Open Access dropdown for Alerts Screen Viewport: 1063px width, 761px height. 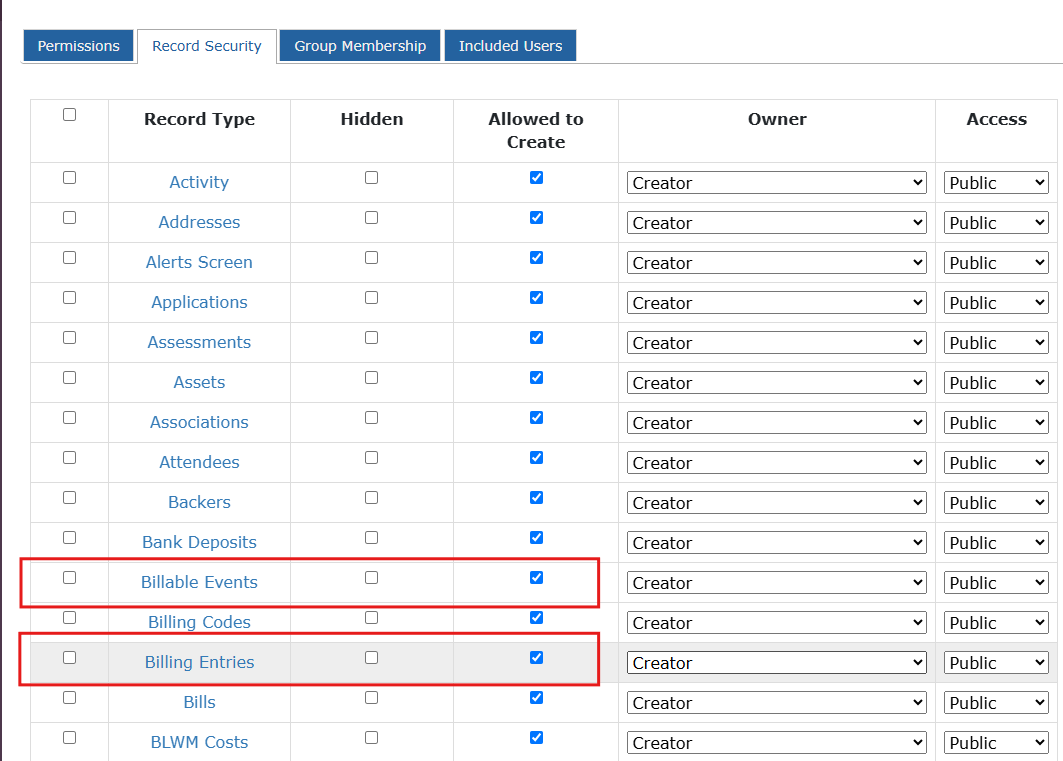[997, 263]
